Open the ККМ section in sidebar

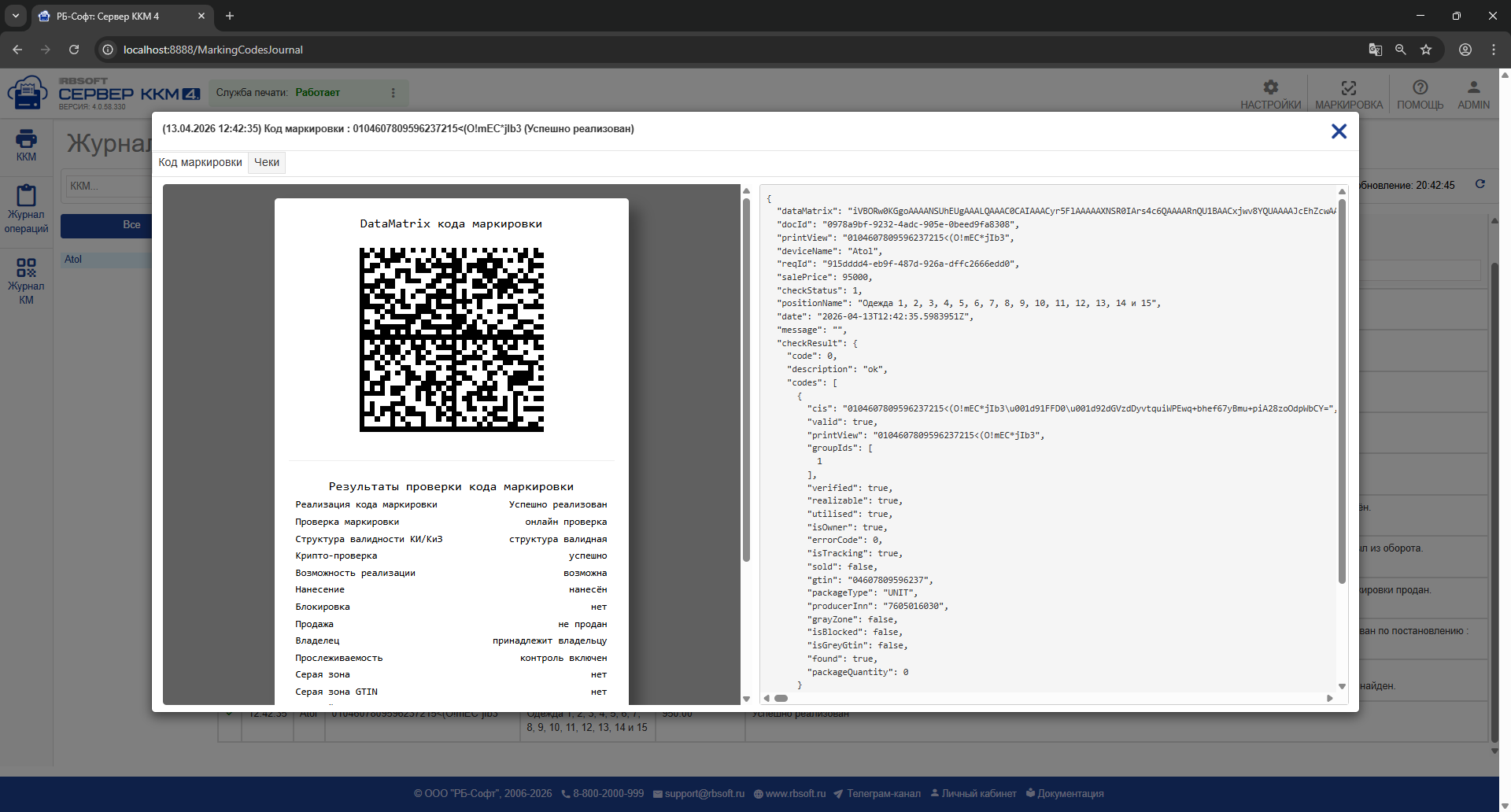coord(26,146)
